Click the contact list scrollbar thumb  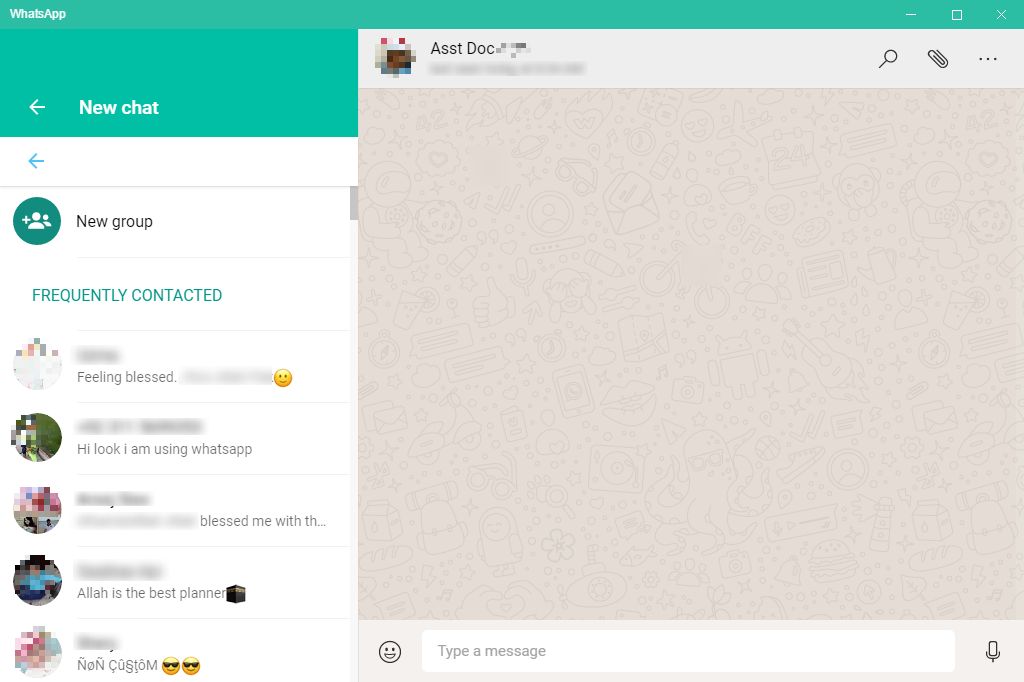(354, 203)
